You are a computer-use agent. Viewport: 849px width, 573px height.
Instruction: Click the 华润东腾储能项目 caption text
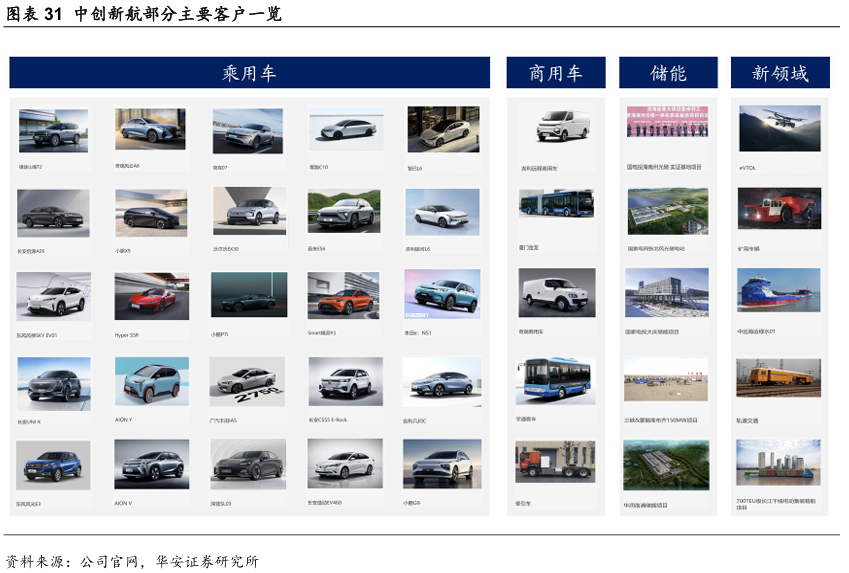point(645,505)
